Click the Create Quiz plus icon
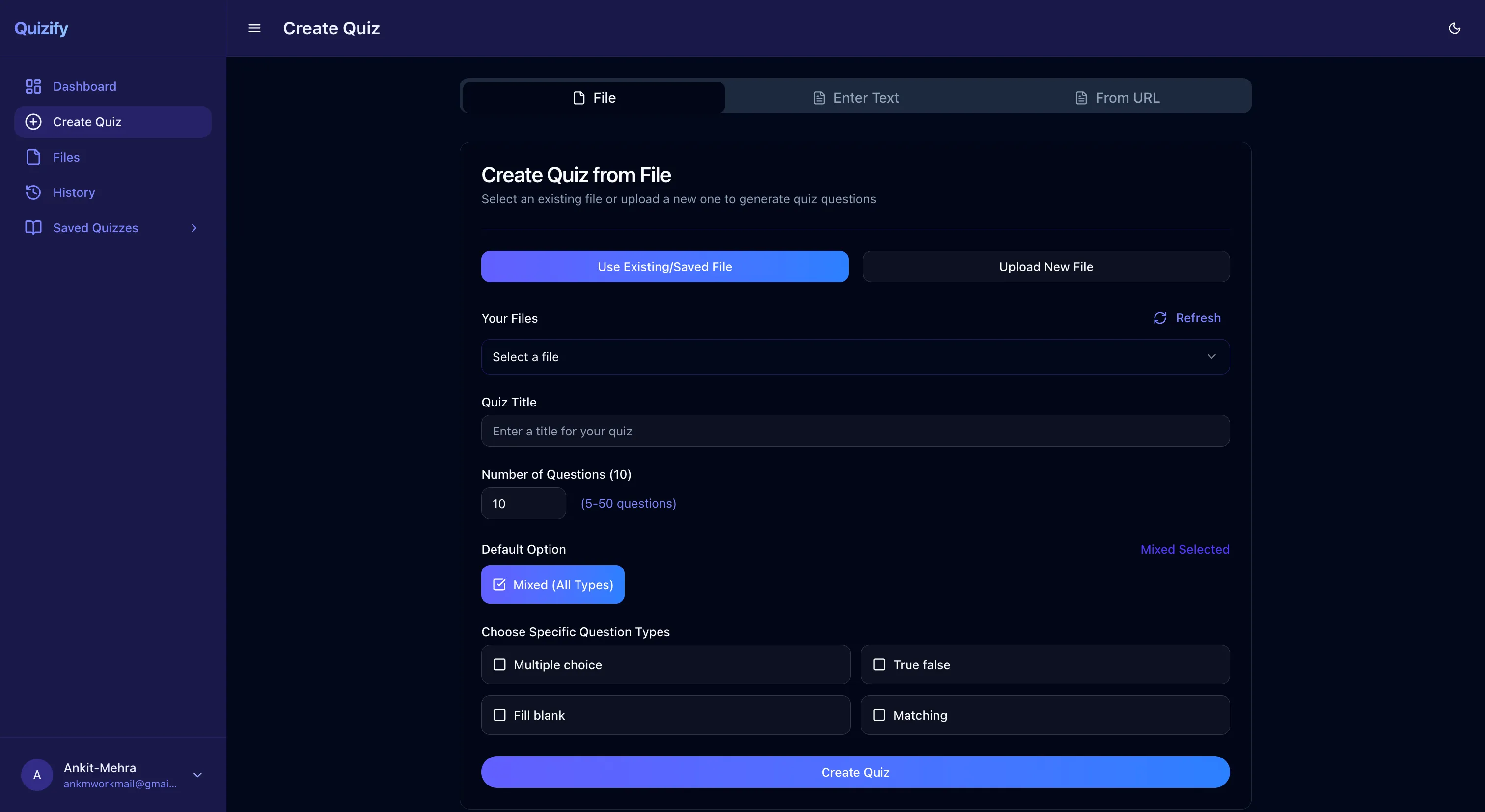The width and height of the screenshot is (1485, 812). (33, 122)
